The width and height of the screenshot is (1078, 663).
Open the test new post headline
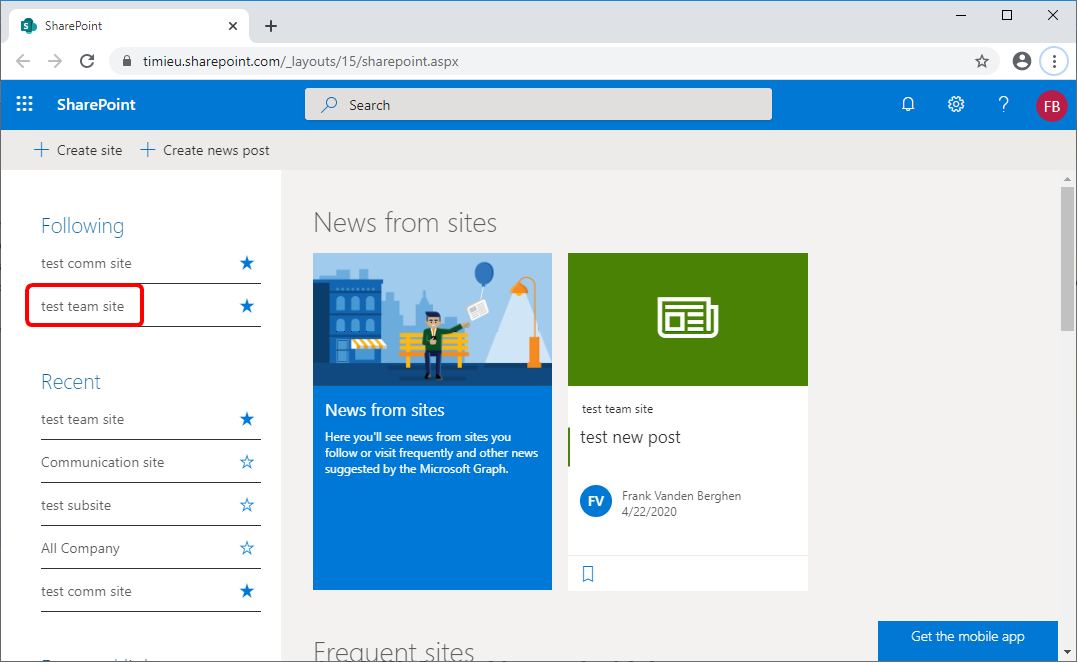click(x=630, y=437)
